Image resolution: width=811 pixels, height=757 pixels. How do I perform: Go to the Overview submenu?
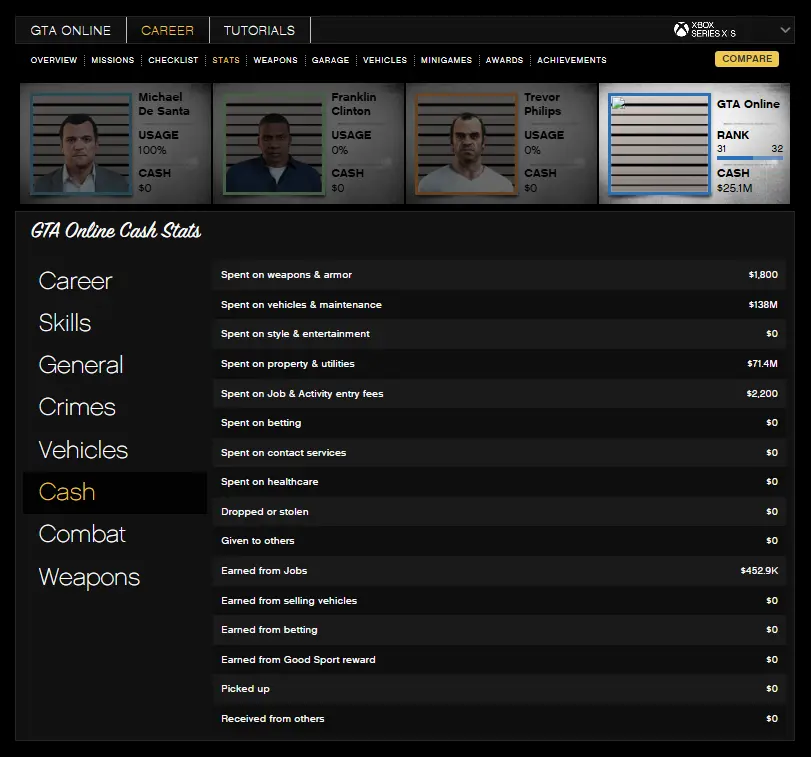54,60
